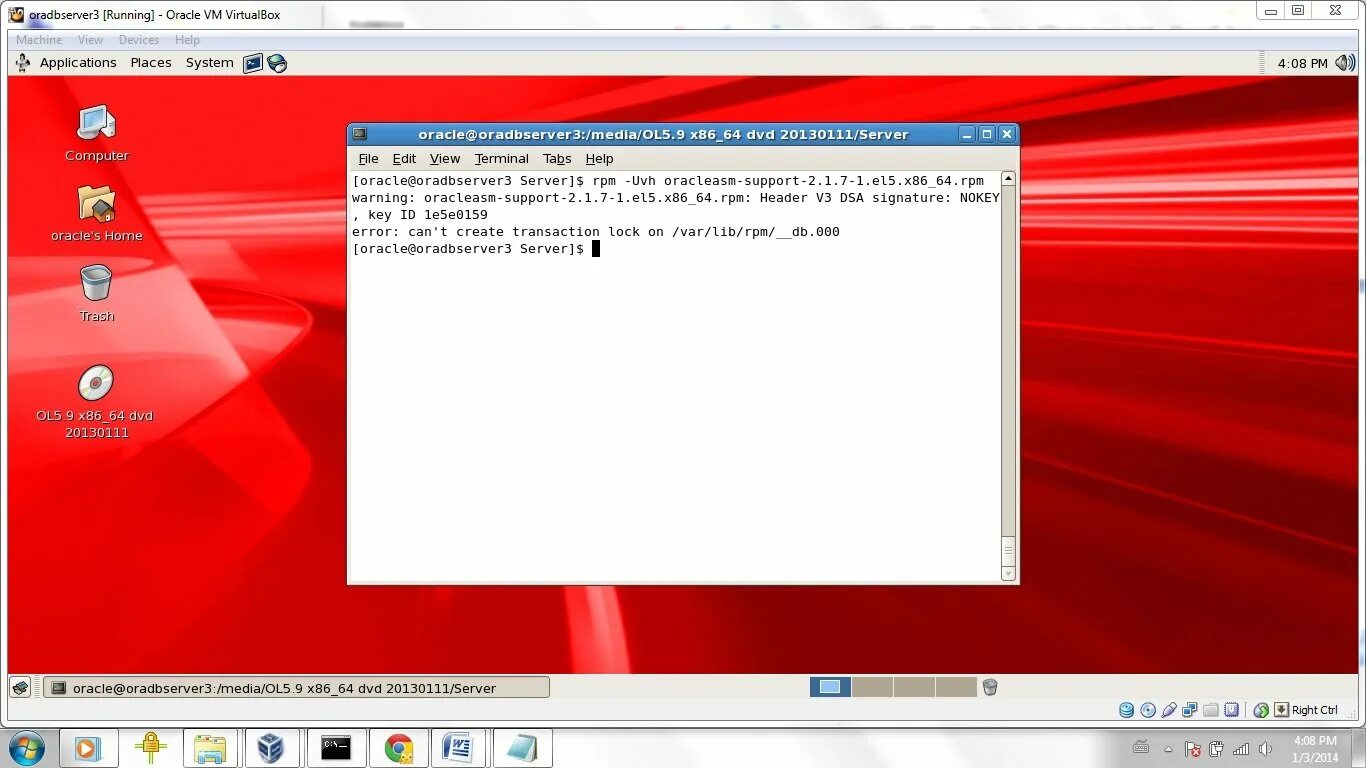This screenshot has height=768, width=1366.
Task: Open oracle's Home folder icon
Action: point(97,204)
